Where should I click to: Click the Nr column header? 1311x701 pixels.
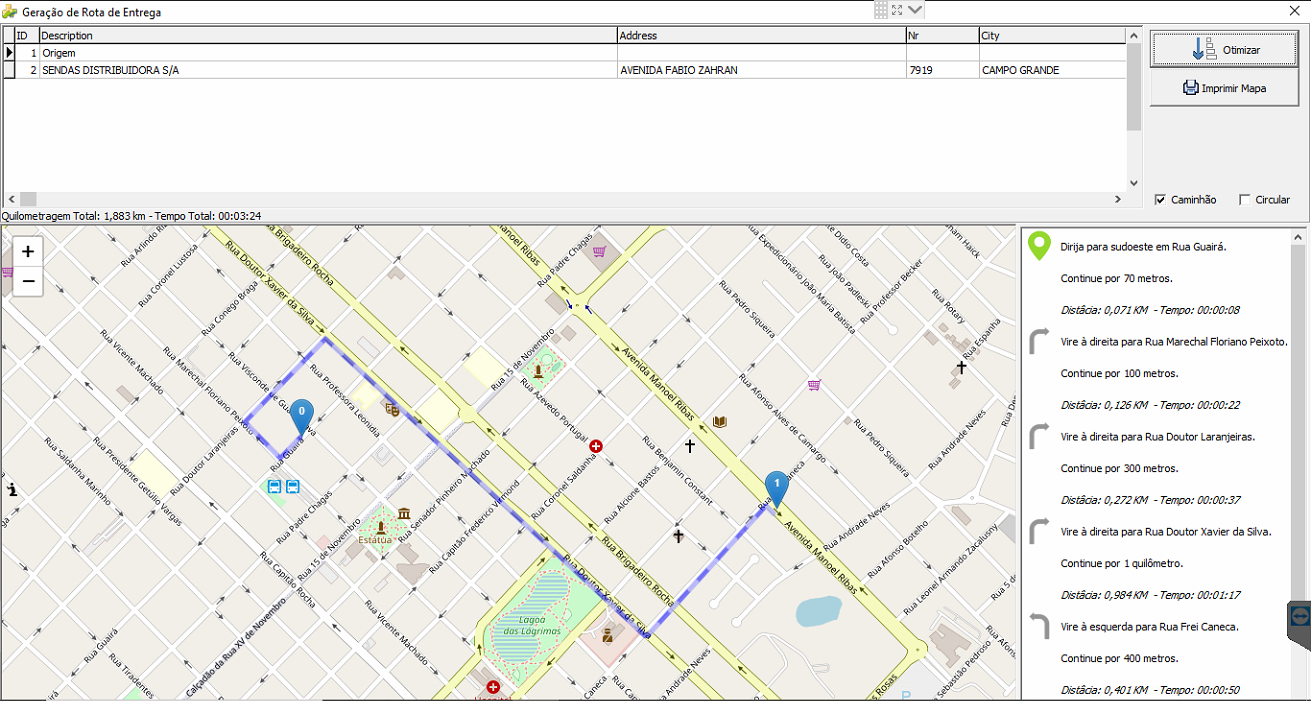click(x=942, y=35)
